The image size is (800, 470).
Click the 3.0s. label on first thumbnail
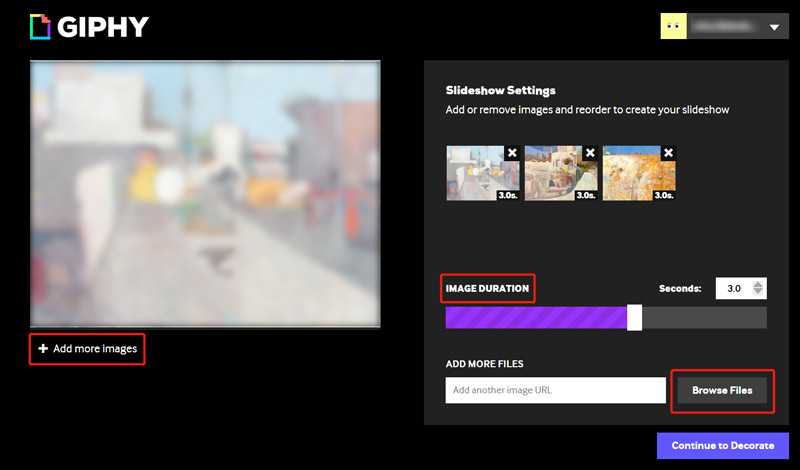click(x=508, y=195)
